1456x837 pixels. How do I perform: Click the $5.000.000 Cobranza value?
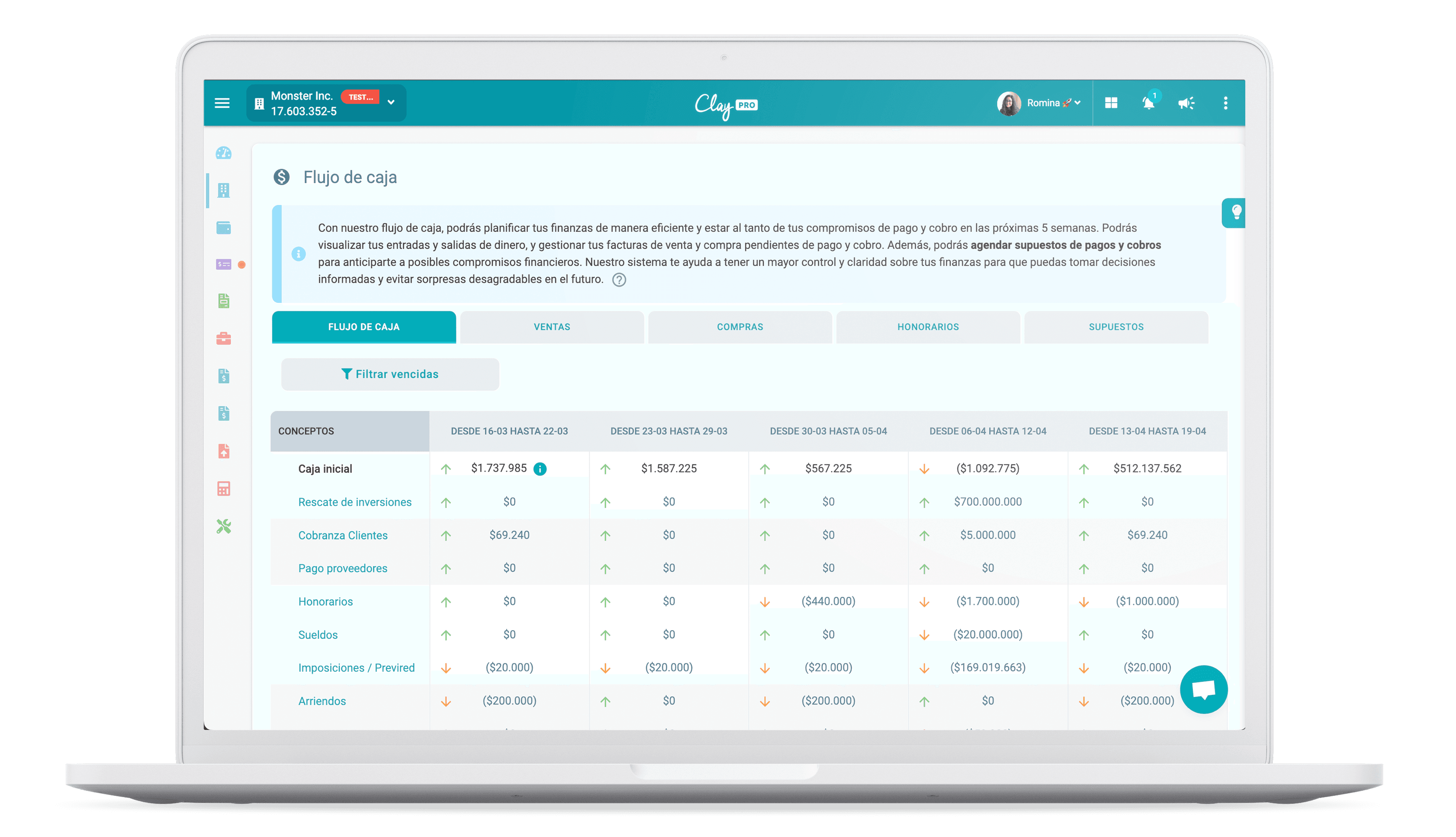point(988,535)
